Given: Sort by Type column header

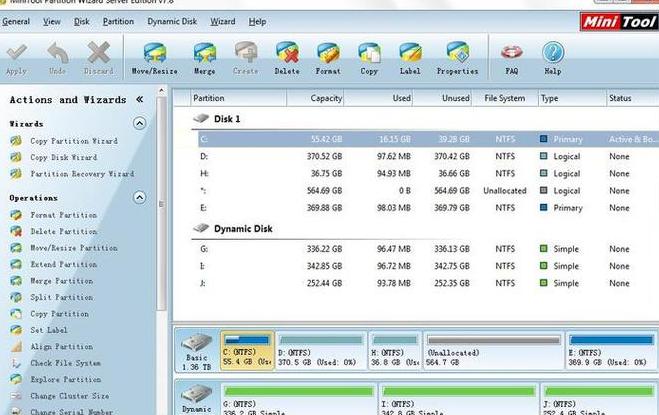Looking at the screenshot, I should pyautogui.click(x=572, y=98).
